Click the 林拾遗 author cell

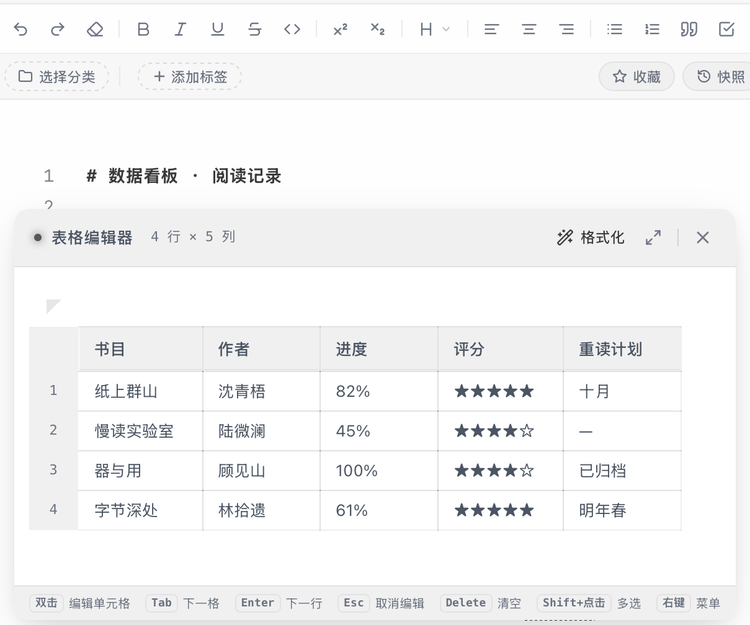(261, 510)
